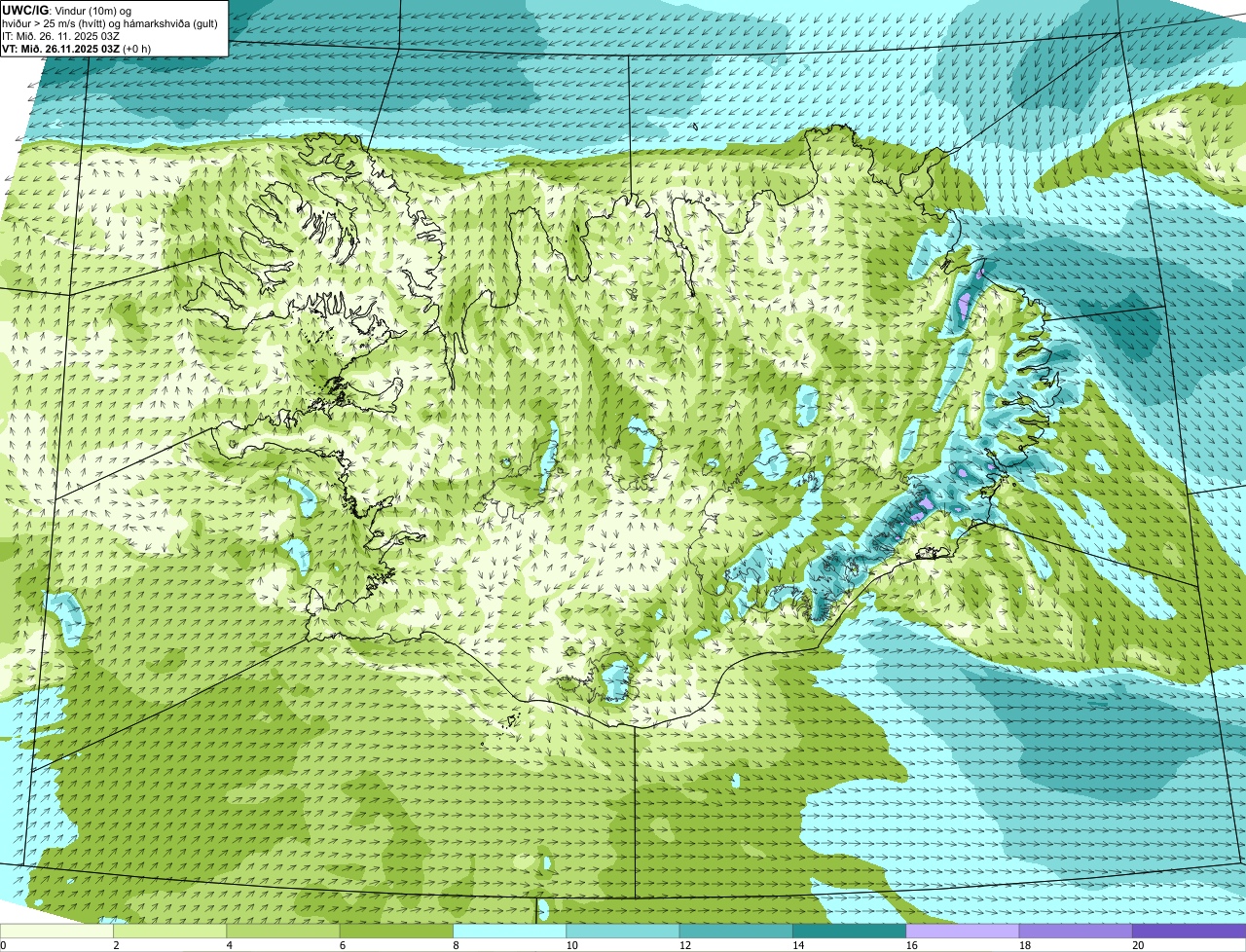
Task: Click the '10' label on the color scale
Action: 571,945
